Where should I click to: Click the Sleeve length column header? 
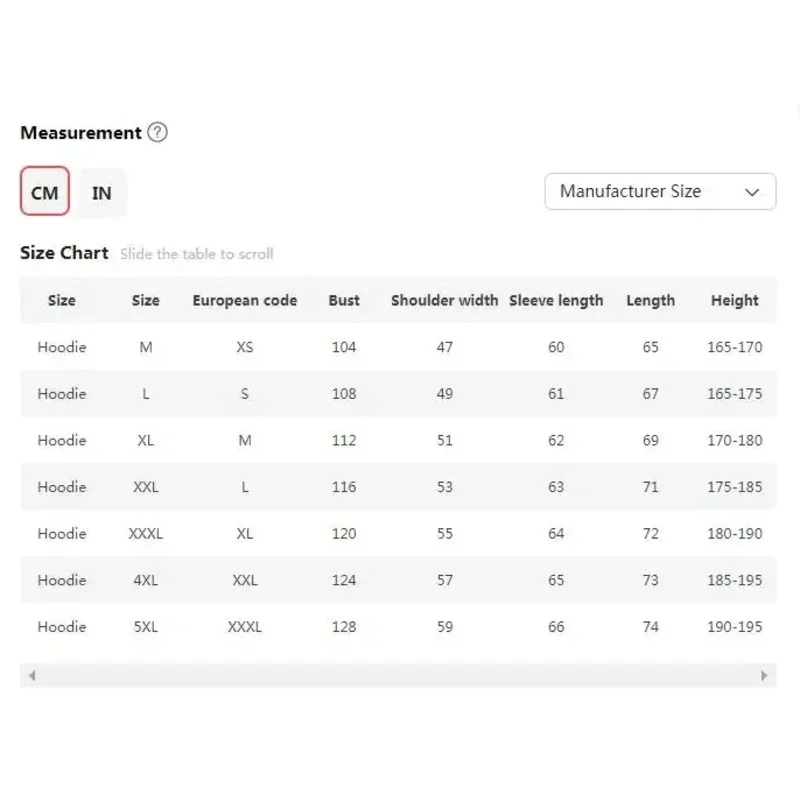click(x=556, y=301)
